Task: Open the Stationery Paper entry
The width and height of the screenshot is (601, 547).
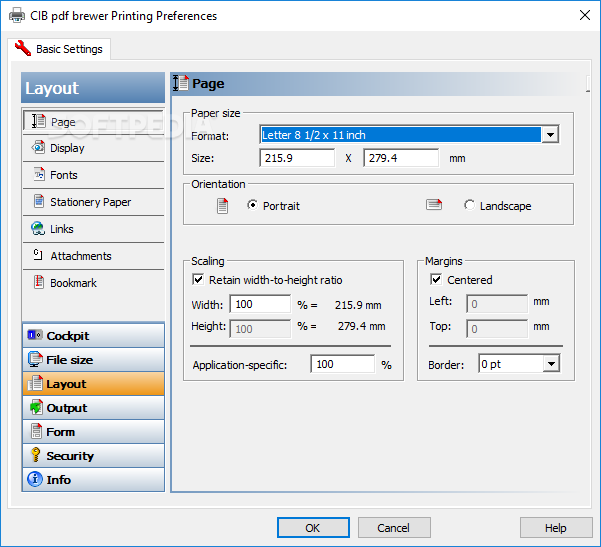Action: tap(94, 202)
